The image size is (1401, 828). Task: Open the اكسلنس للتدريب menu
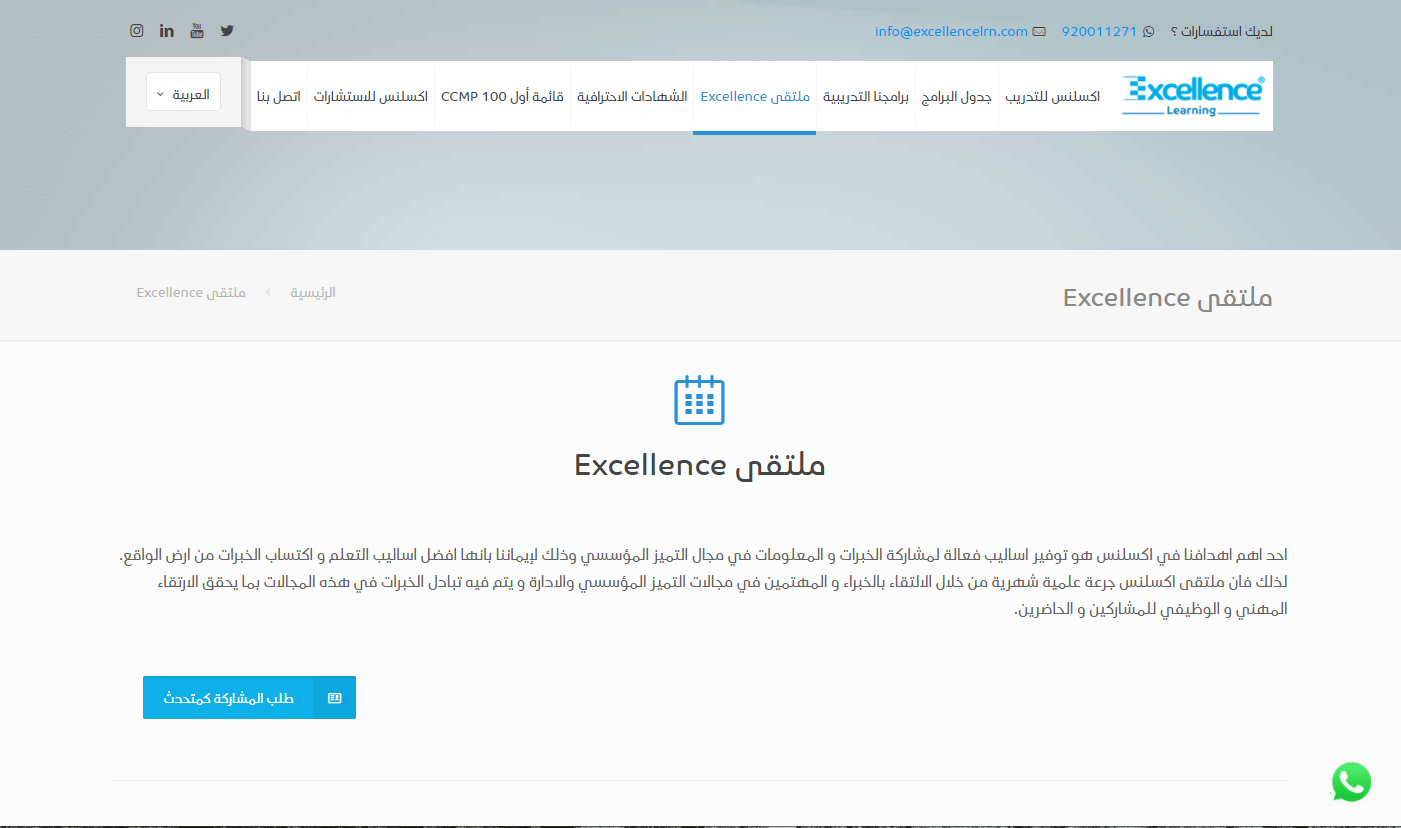coord(1053,97)
